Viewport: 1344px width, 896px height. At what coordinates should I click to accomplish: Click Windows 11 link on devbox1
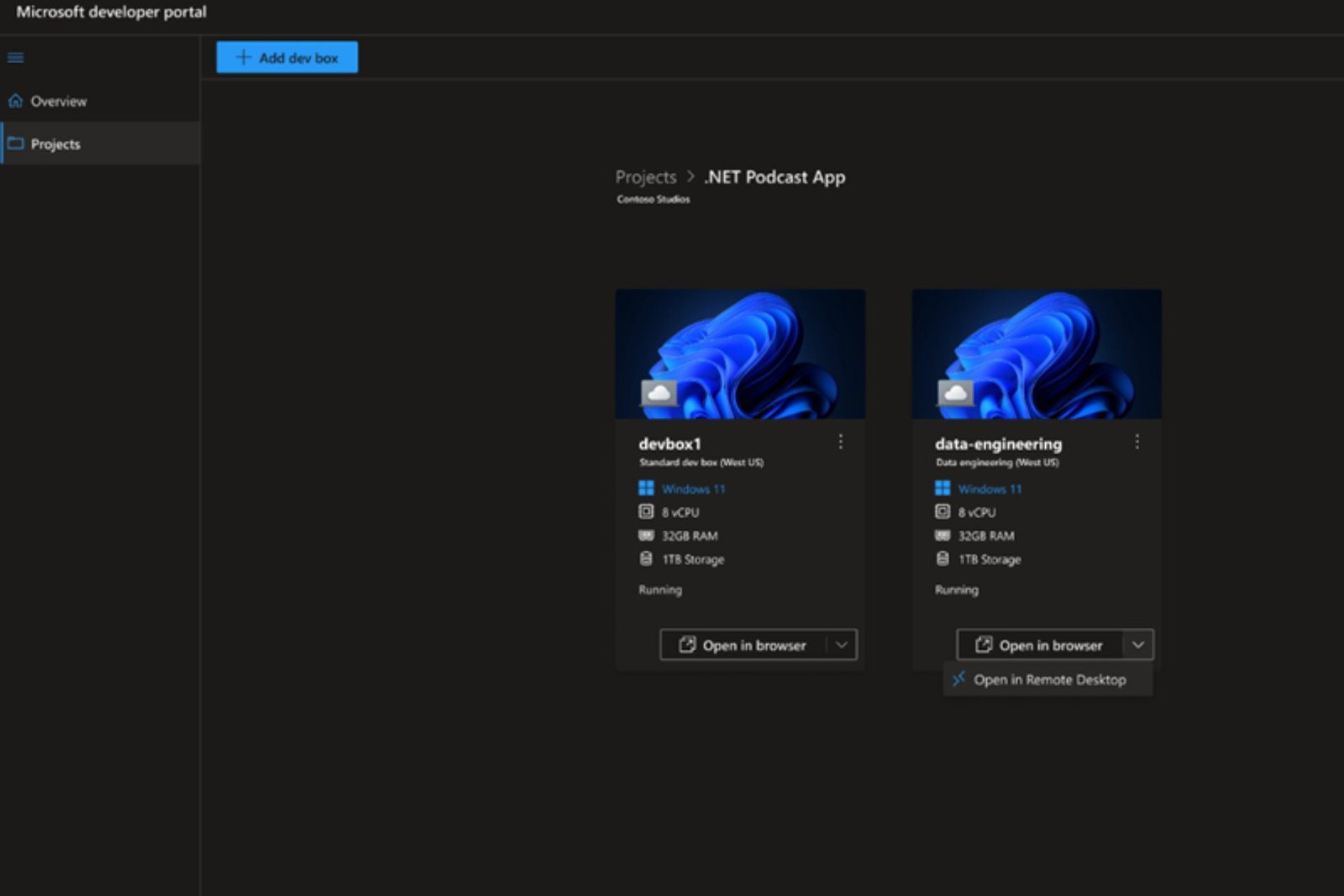693,489
